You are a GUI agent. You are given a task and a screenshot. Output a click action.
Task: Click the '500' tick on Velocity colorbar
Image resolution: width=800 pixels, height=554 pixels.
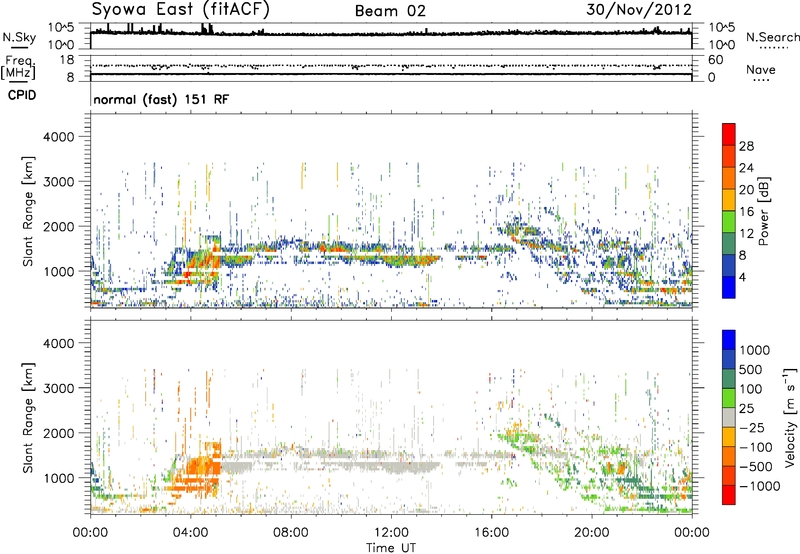tap(751, 370)
